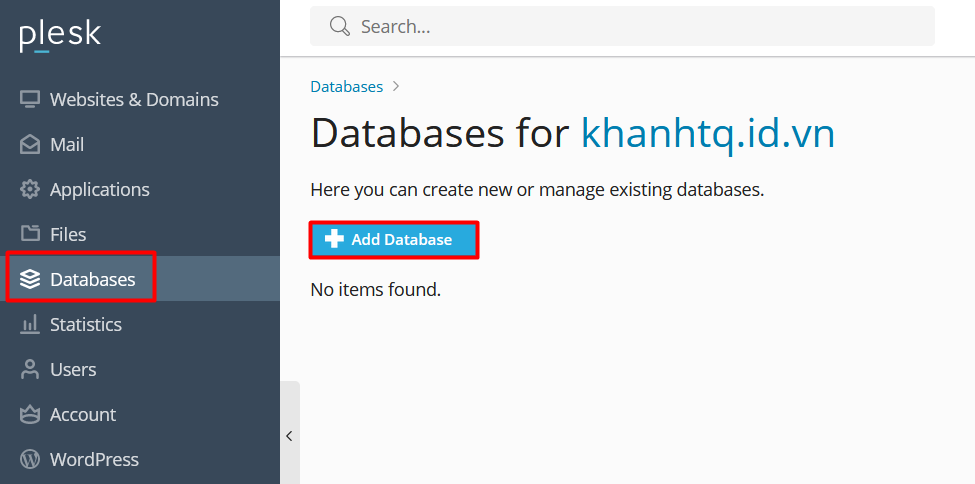Click the plus icon on Add Database
Image resolution: width=975 pixels, height=484 pixels.
coord(335,240)
